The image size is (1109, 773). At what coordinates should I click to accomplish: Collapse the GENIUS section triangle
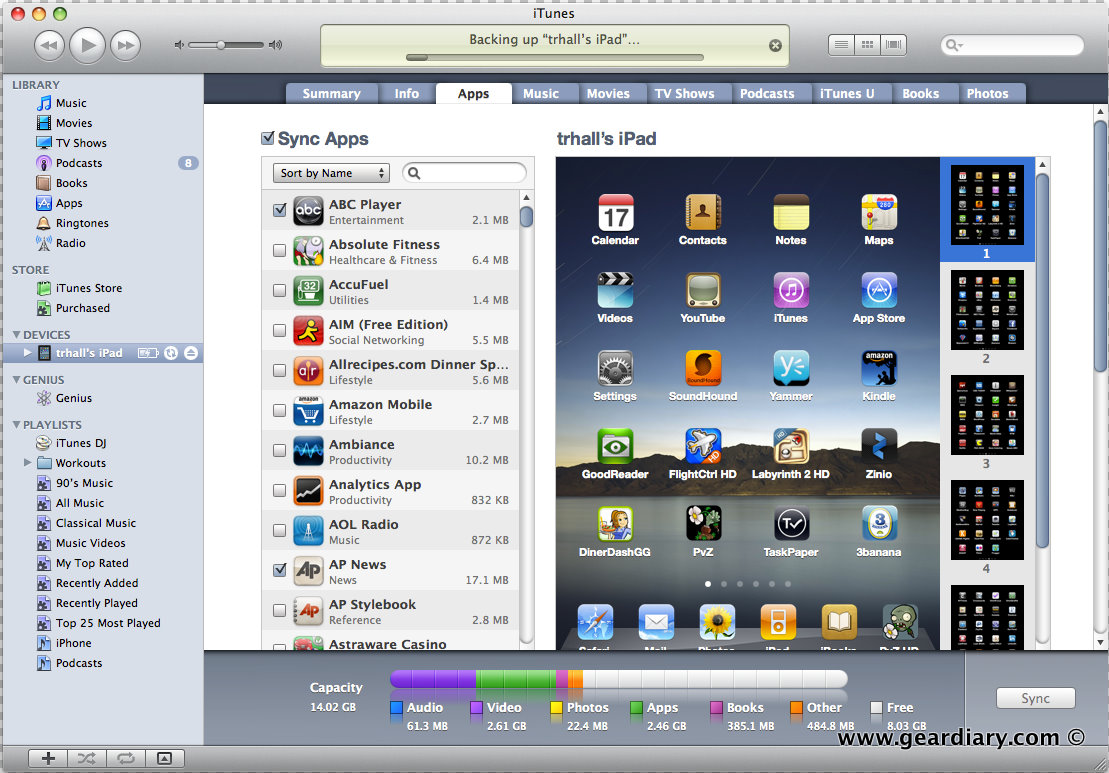(x=16, y=380)
